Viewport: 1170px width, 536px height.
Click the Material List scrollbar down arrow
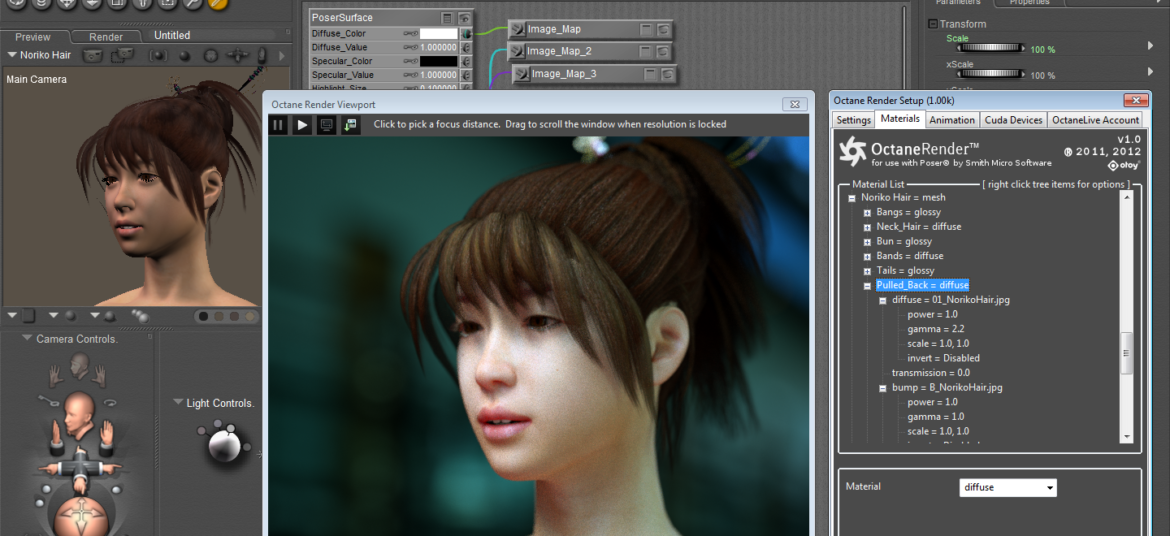pyautogui.click(x=1127, y=437)
